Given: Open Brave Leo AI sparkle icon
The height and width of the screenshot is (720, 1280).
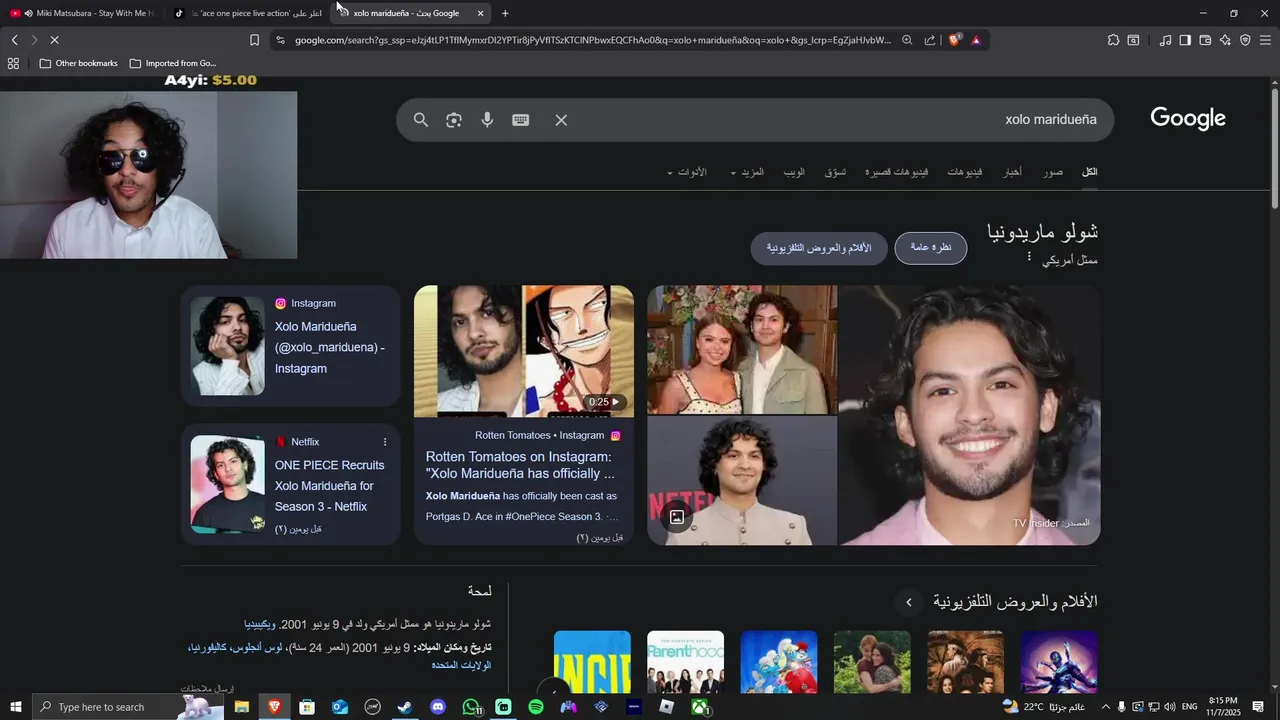Looking at the screenshot, I should click(1225, 40).
